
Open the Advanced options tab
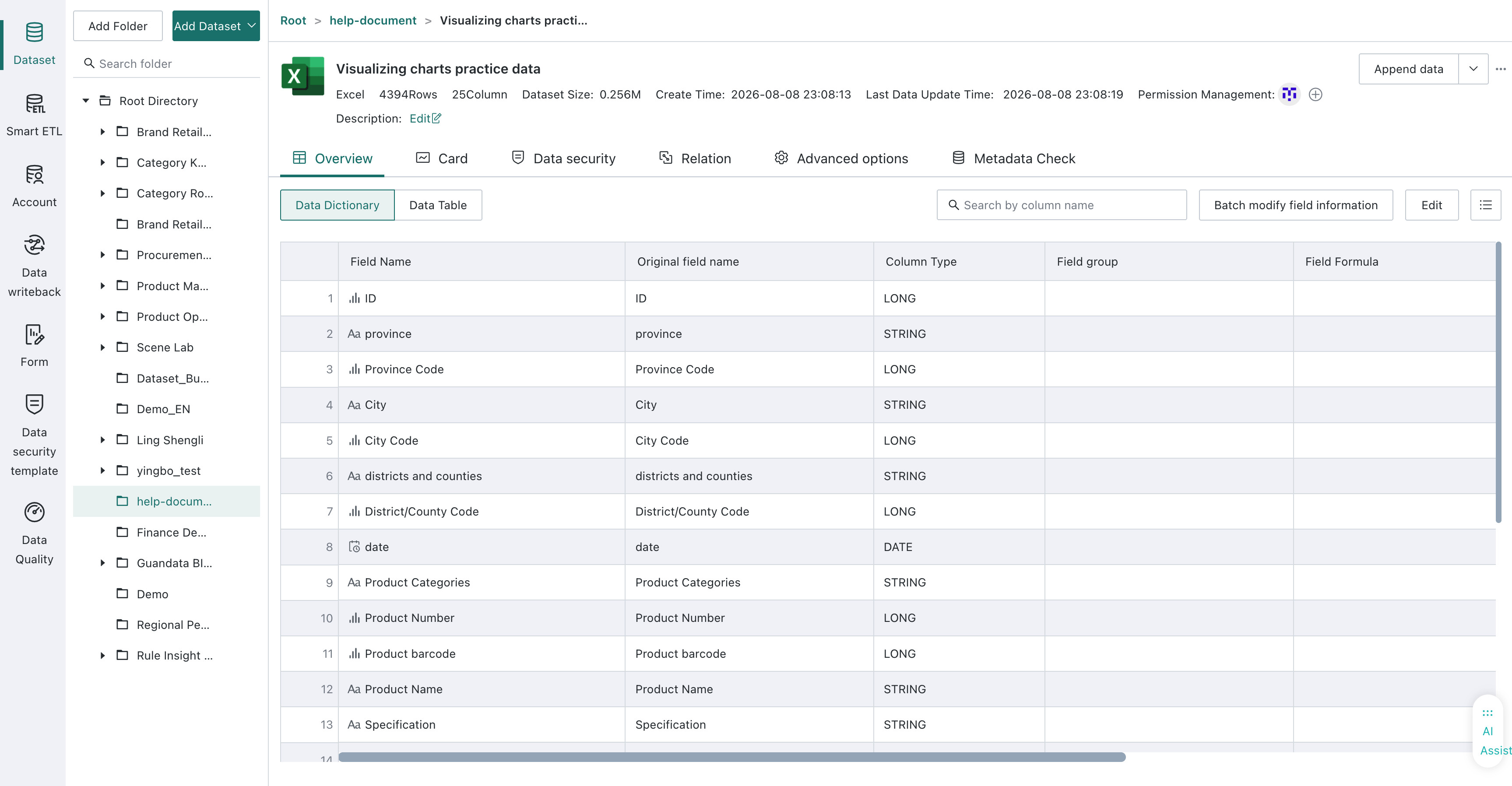coord(841,158)
